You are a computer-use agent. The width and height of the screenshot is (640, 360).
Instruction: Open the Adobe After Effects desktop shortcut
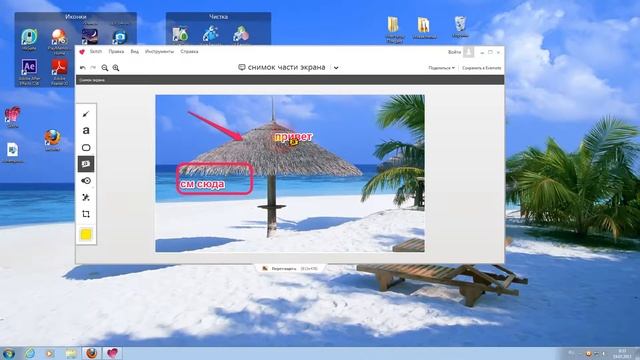[29, 71]
